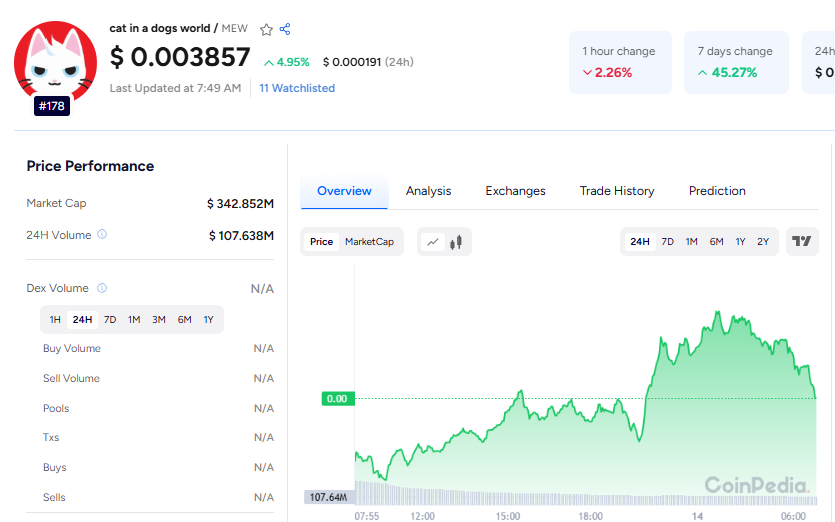Set chart range to 7D
835x522 pixels.
pos(667,242)
